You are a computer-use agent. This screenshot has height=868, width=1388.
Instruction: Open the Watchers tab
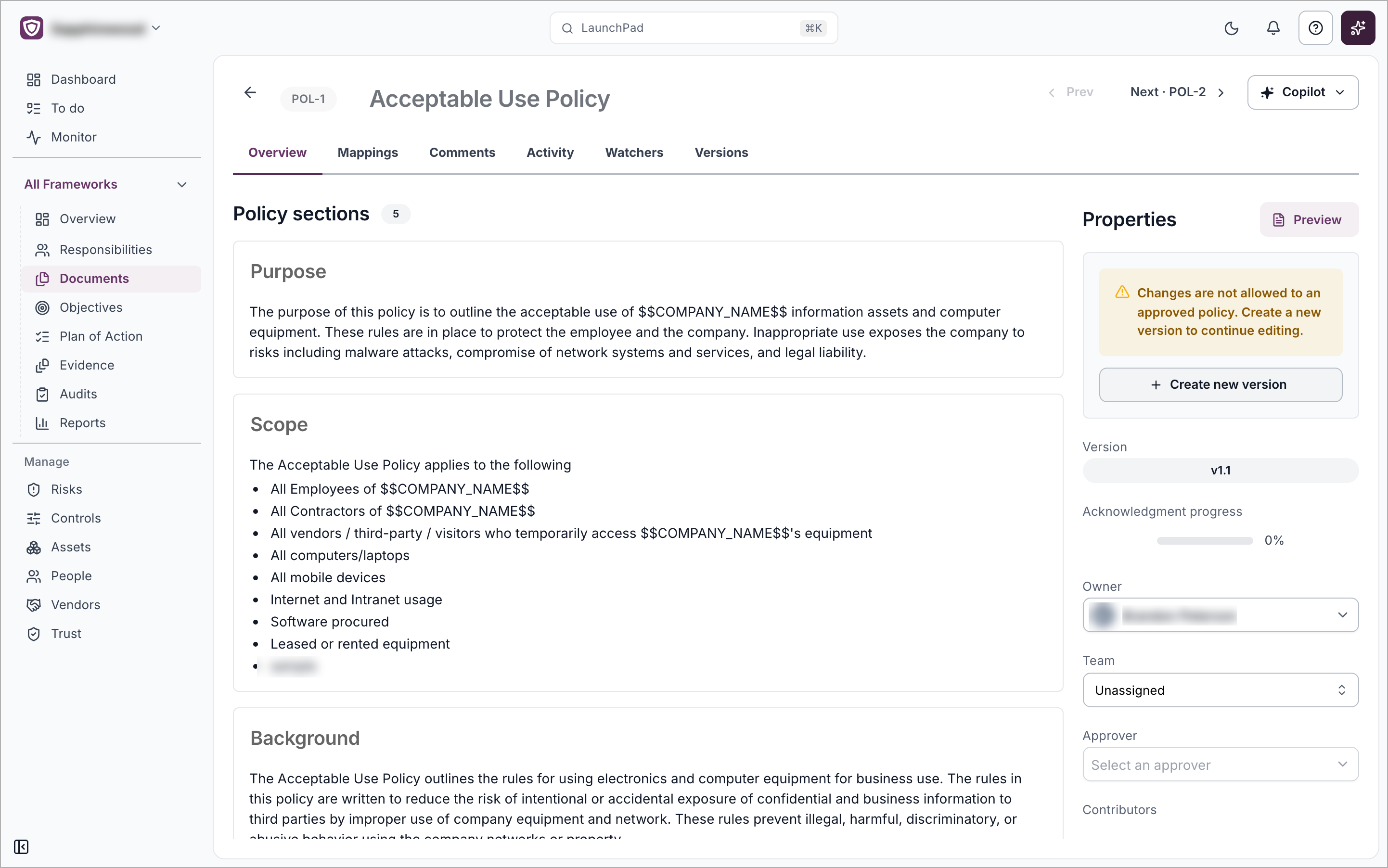tap(634, 152)
